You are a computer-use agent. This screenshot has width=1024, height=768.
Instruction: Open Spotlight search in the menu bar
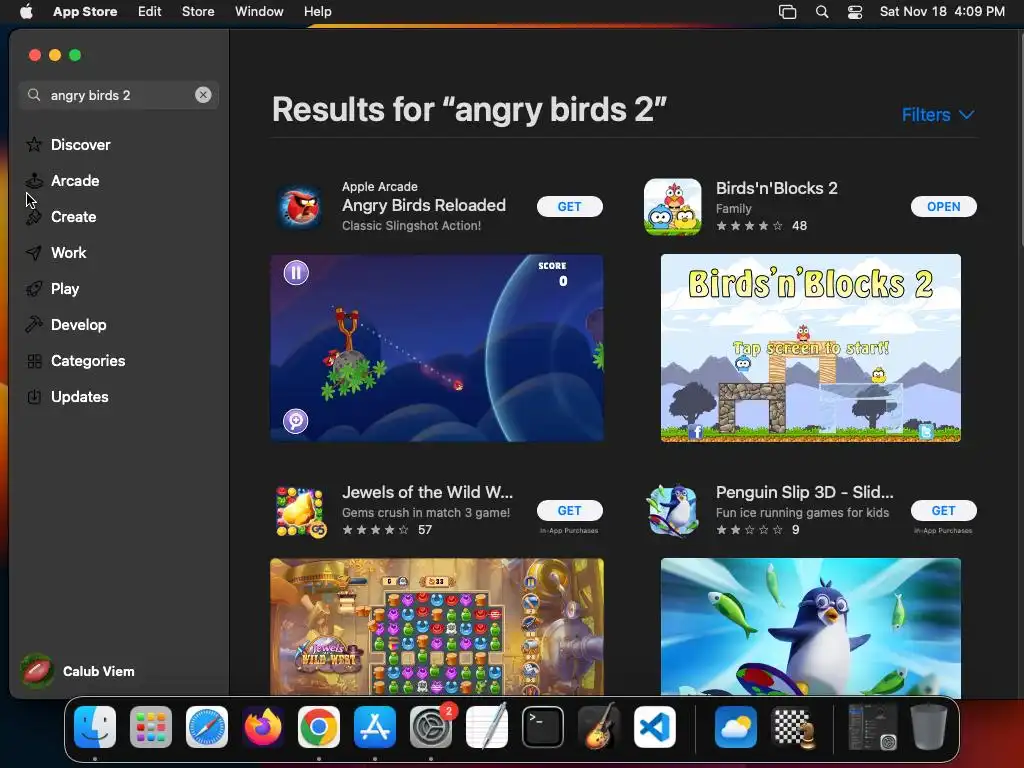[822, 12]
